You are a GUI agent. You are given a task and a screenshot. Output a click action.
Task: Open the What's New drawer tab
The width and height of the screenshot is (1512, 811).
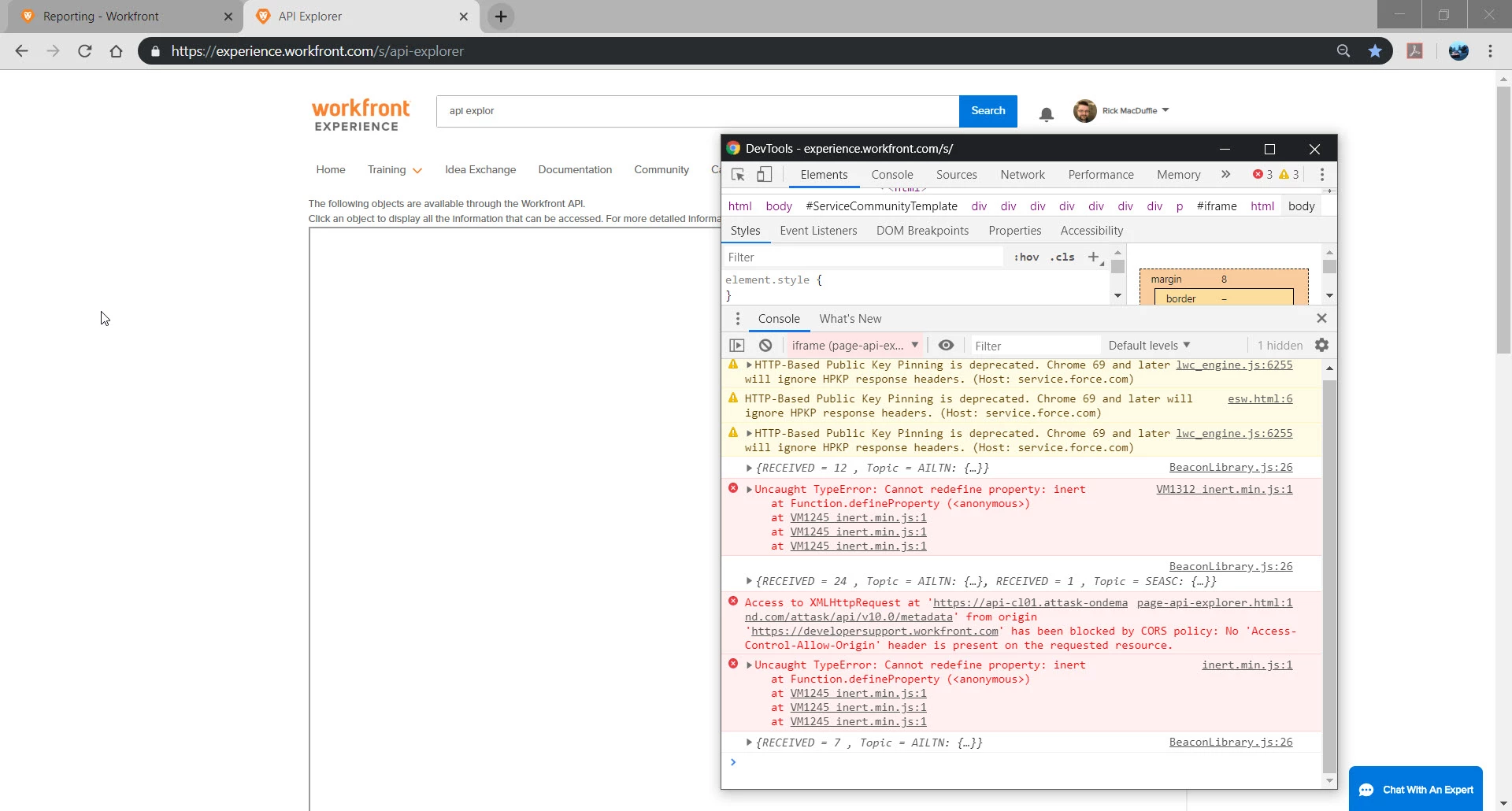tap(850, 319)
